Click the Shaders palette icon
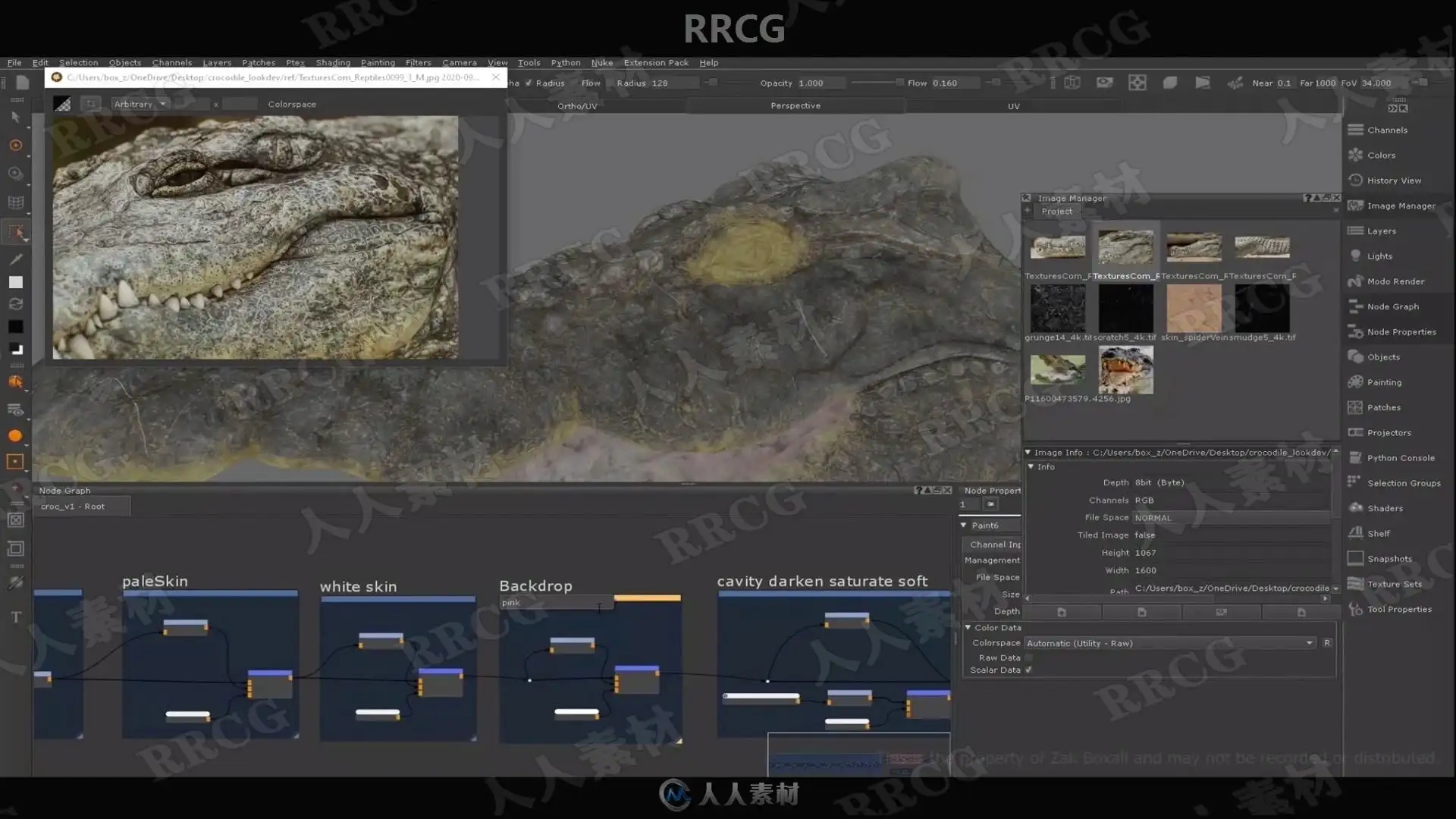1456x819 pixels. [x=1356, y=508]
